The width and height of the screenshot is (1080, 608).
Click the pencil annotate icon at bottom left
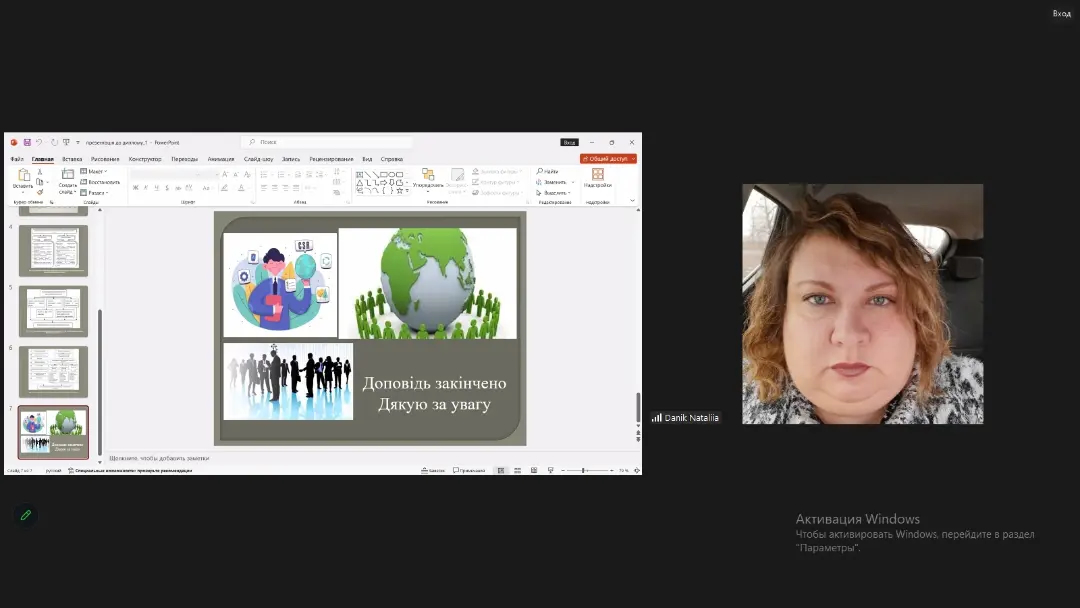(x=26, y=515)
